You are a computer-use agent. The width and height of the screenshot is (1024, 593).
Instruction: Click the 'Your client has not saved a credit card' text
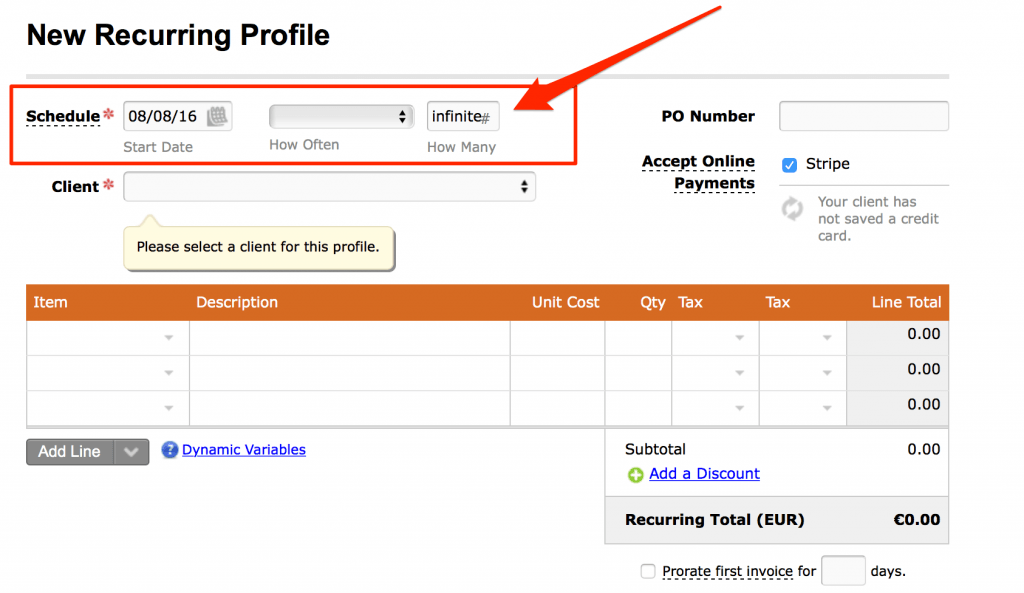[x=878, y=219]
